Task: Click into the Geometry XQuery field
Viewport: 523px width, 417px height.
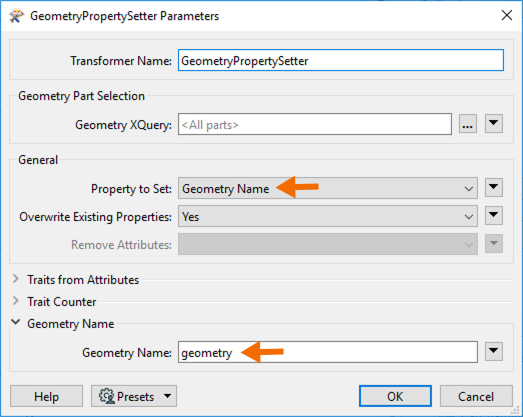Action: [x=315, y=124]
